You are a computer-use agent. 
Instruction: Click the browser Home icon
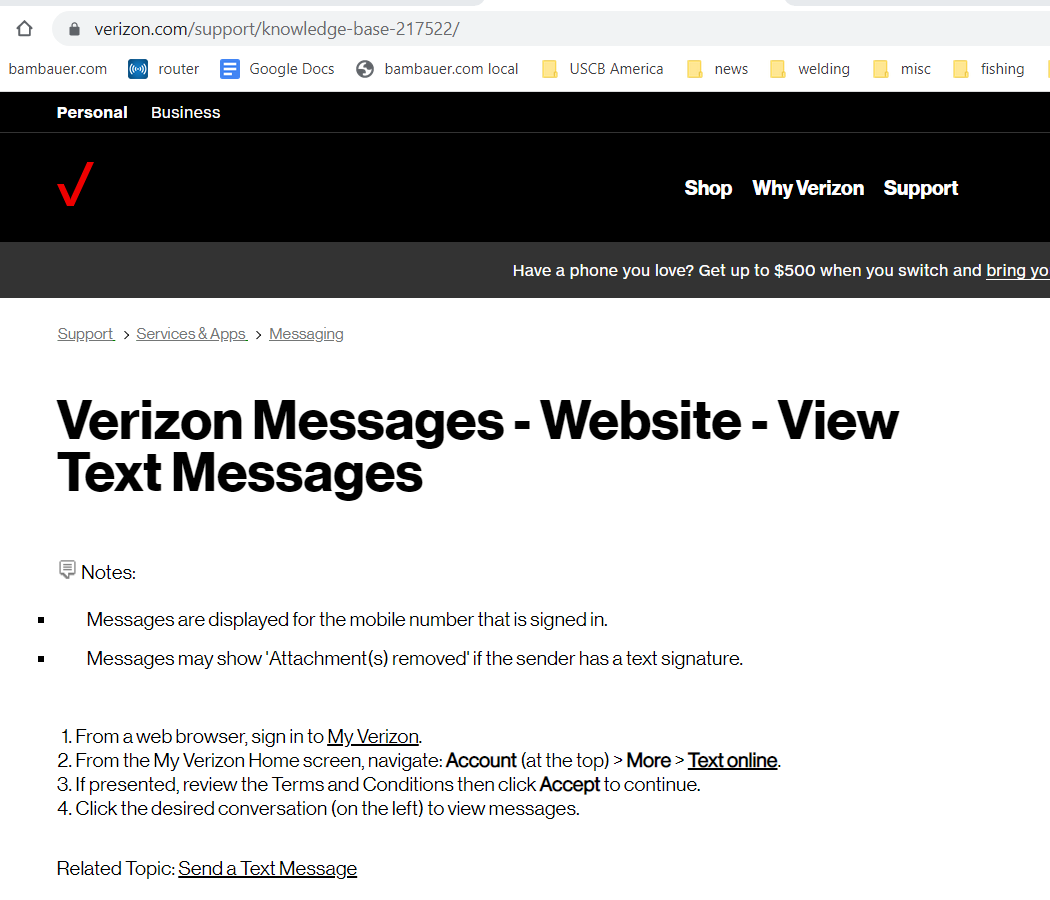point(25,29)
